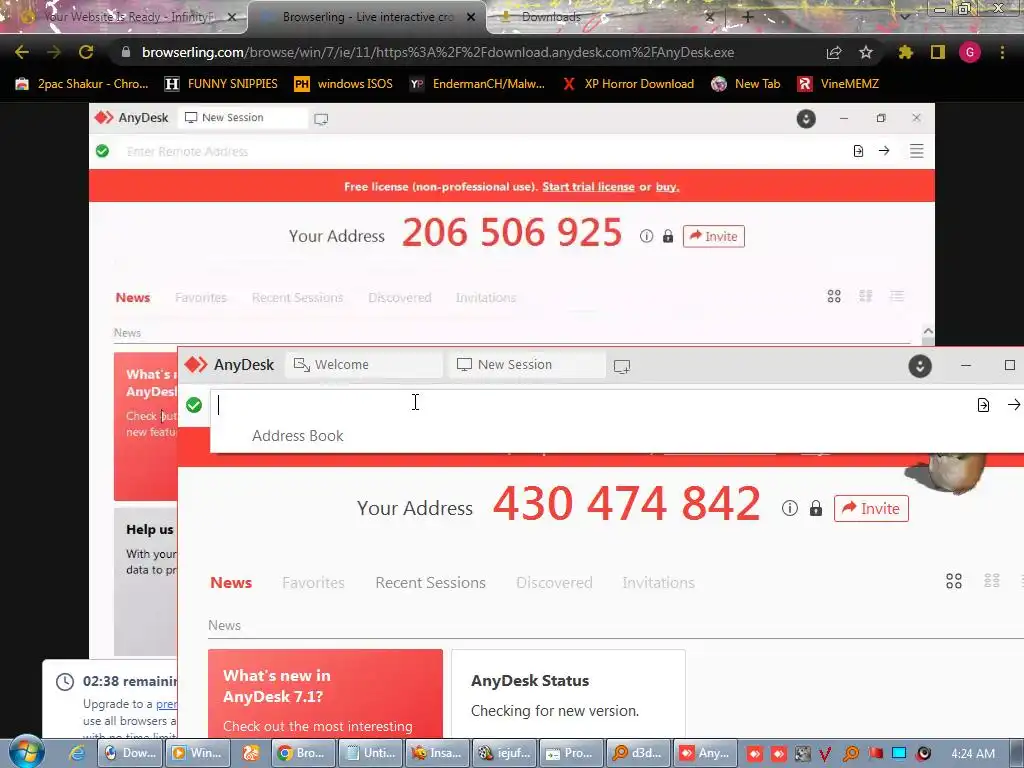Select the New Session tab in back AnyDesk window

pyautogui.click(x=243, y=118)
